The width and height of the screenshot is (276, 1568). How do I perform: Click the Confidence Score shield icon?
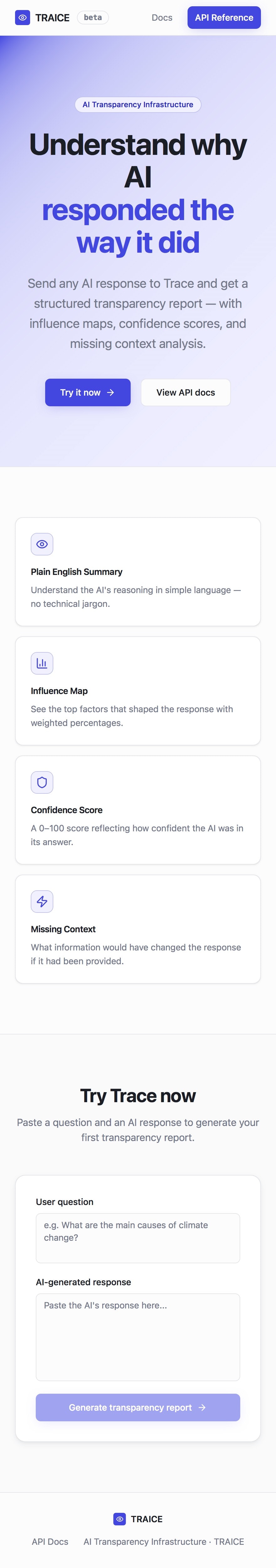click(41, 782)
